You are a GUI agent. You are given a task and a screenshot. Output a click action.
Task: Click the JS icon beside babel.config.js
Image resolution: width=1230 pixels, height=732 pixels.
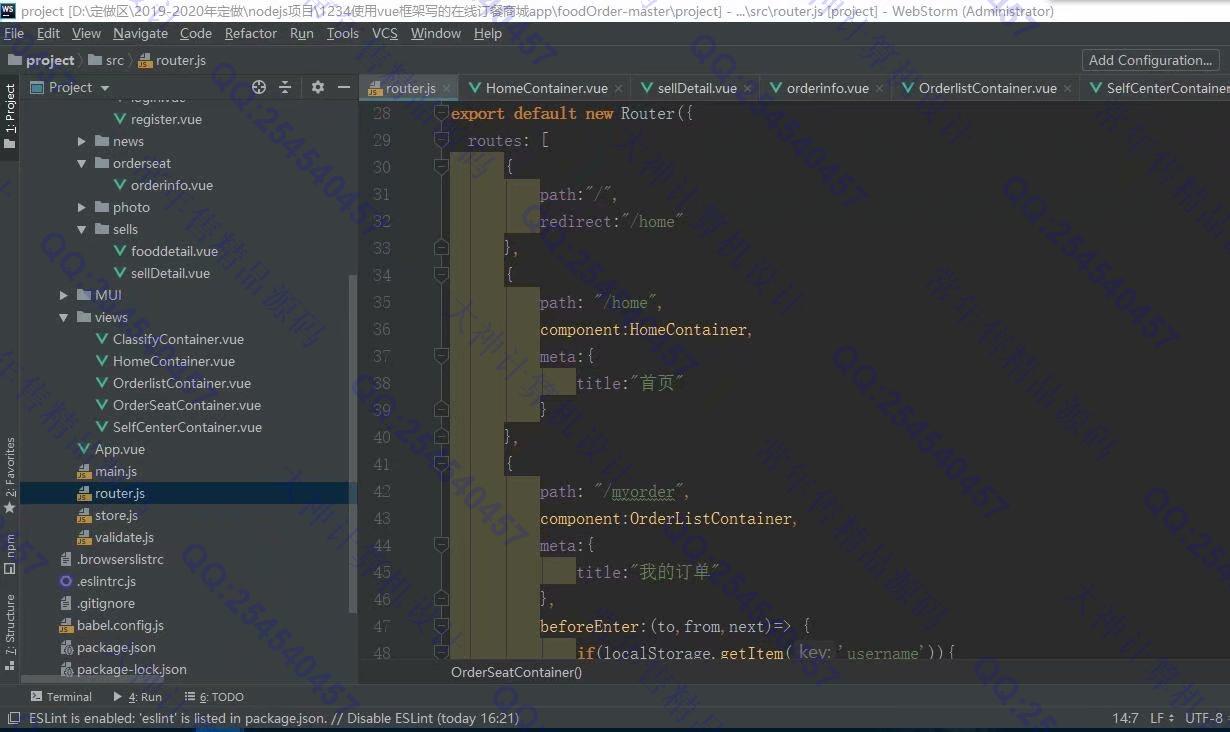click(x=66, y=625)
